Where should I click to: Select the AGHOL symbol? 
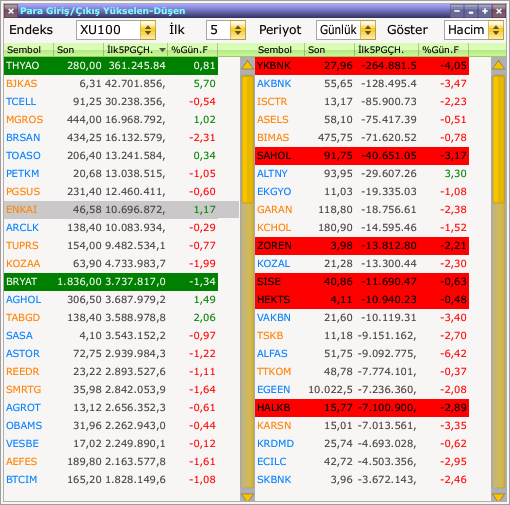click(24, 300)
